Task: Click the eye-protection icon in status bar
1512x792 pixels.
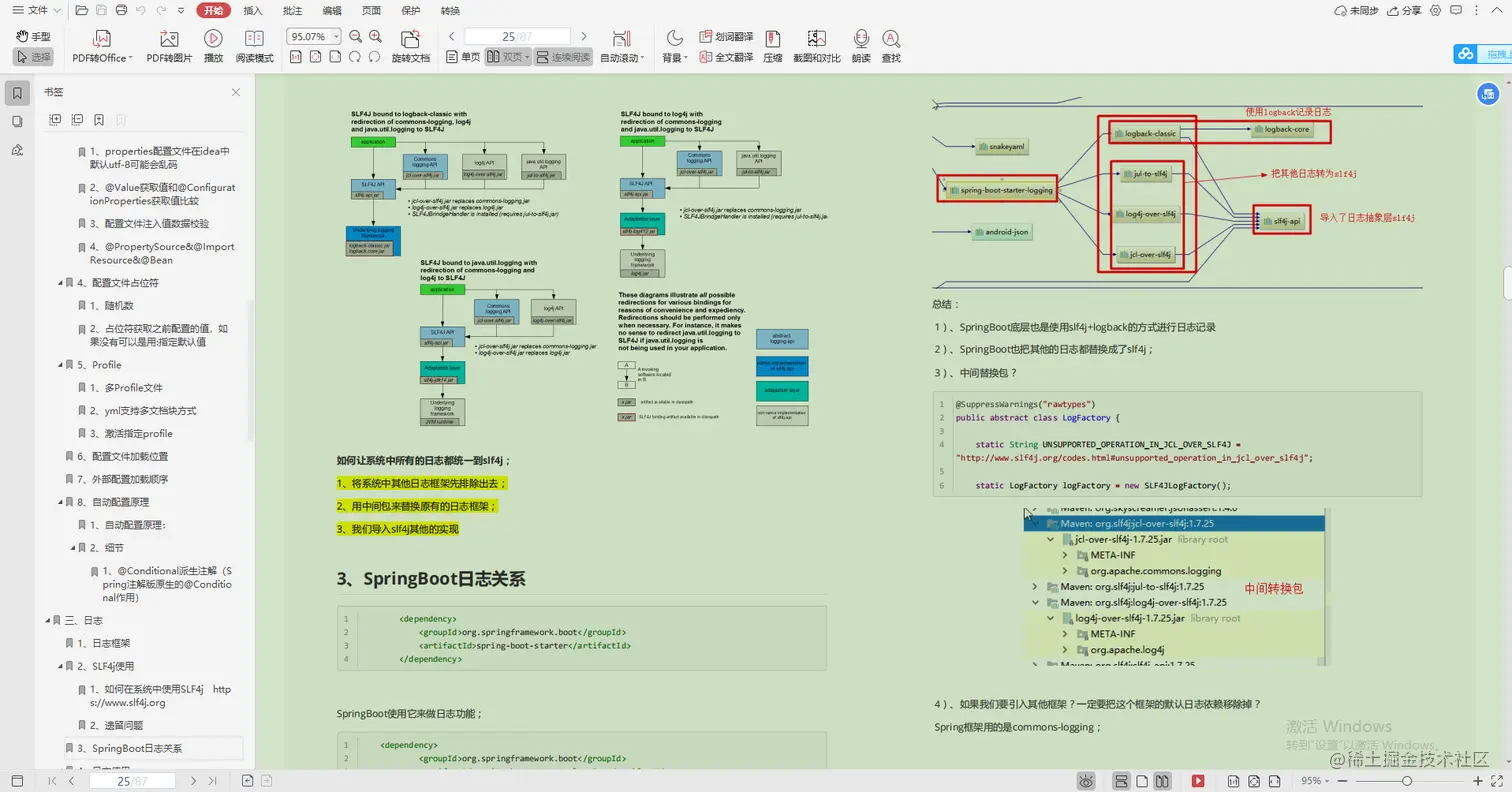Action: click(x=1087, y=781)
